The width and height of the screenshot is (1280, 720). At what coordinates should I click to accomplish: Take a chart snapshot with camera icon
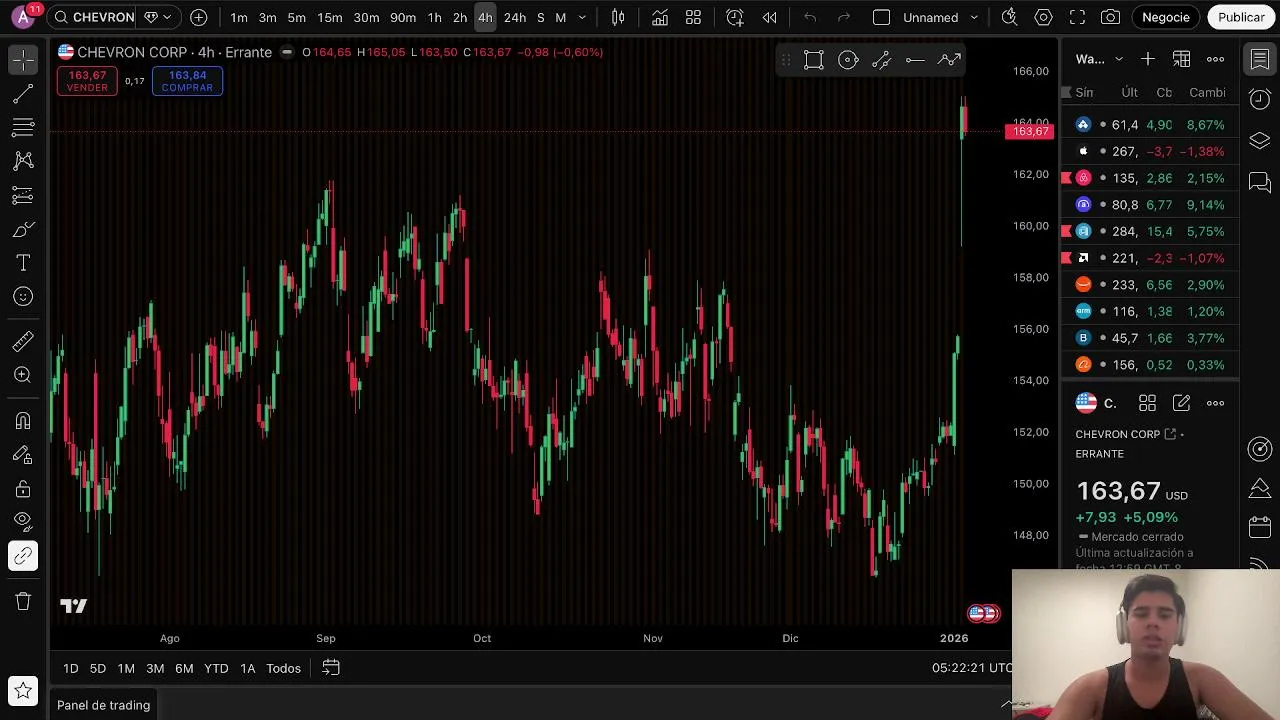[x=1110, y=17]
